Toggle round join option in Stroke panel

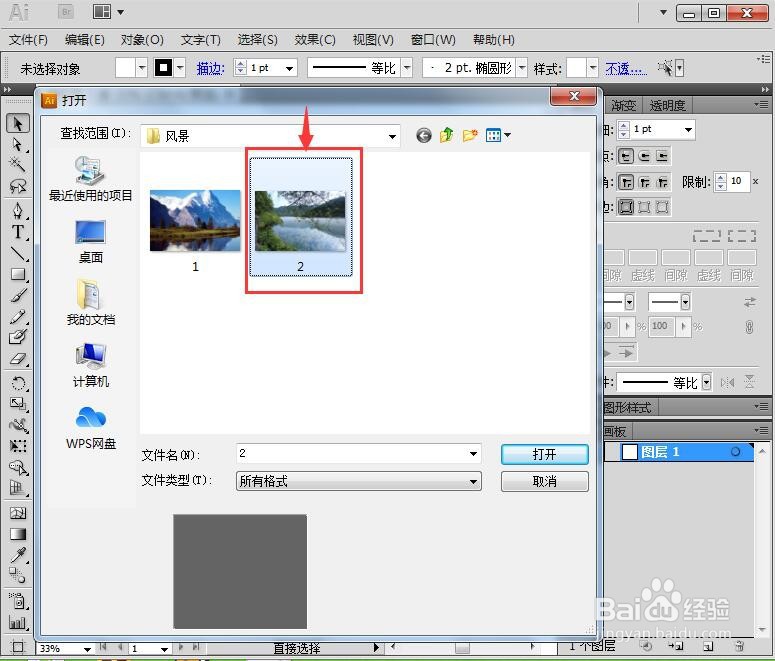(x=645, y=182)
